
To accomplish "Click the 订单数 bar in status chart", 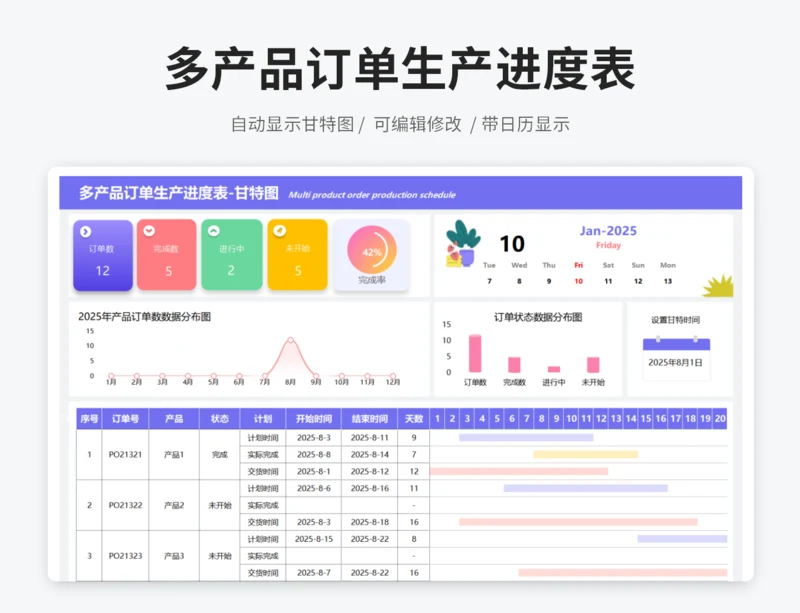I will pyautogui.click(x=475, y=353).
